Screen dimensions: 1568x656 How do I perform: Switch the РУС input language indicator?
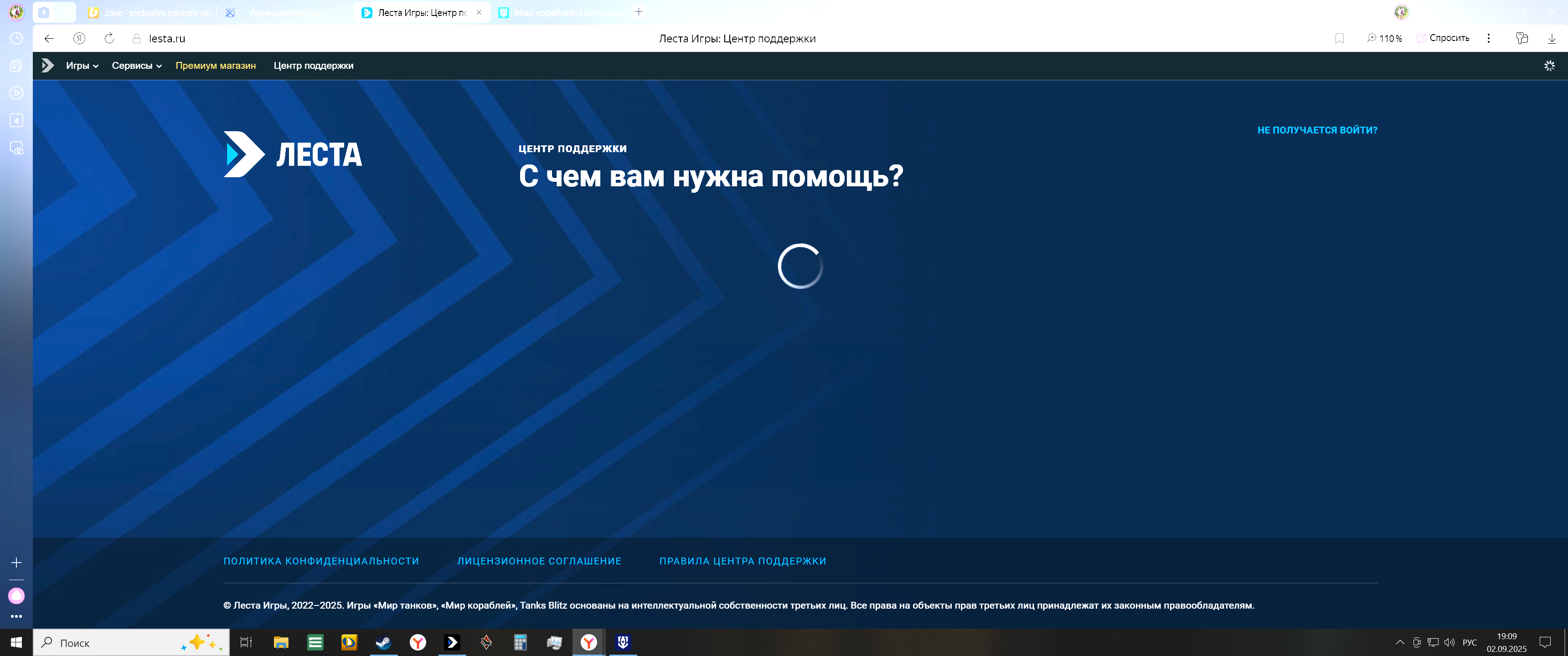[1470, 642]
